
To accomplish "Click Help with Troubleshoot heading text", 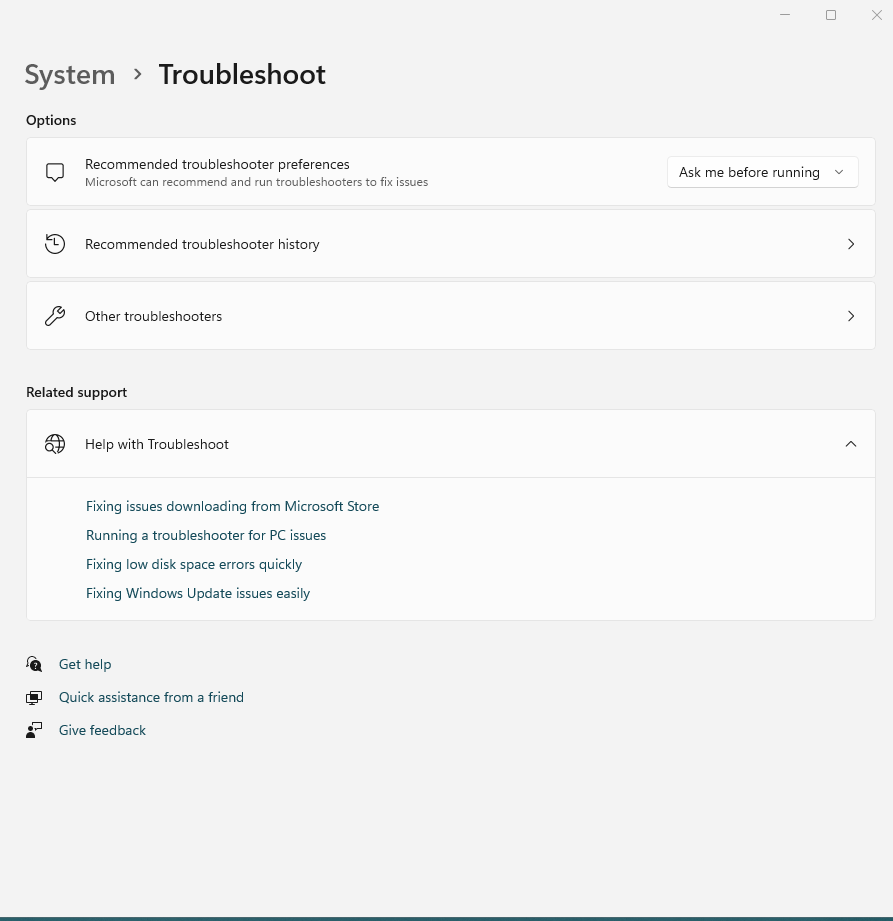I will click(x=157, y=444).
